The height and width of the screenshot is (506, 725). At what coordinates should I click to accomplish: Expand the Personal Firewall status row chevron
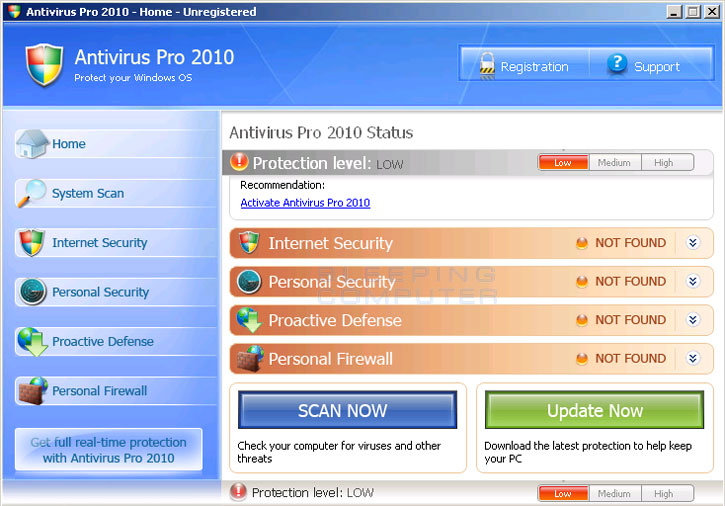coord(693,358)
